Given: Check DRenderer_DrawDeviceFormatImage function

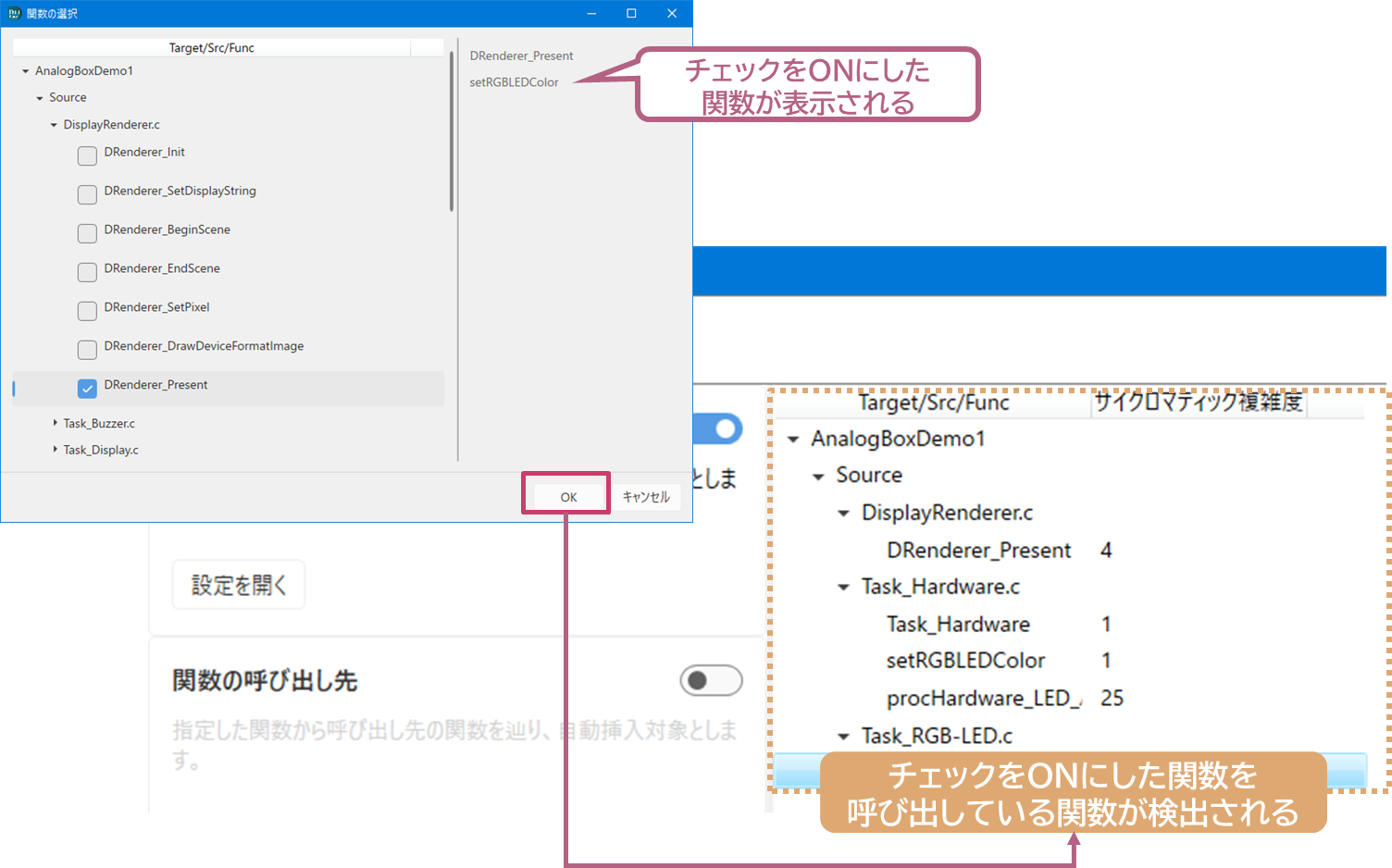Looking at the screenshot, I should 87,350.
